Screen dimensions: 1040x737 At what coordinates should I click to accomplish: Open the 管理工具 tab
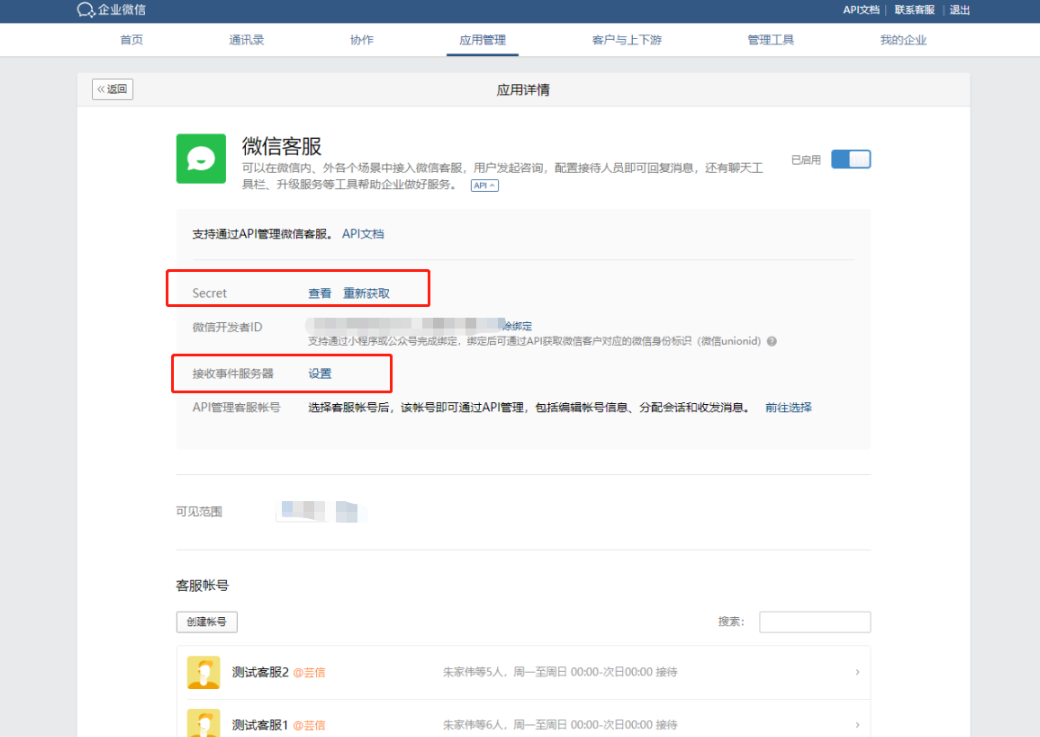pos(770,40)
